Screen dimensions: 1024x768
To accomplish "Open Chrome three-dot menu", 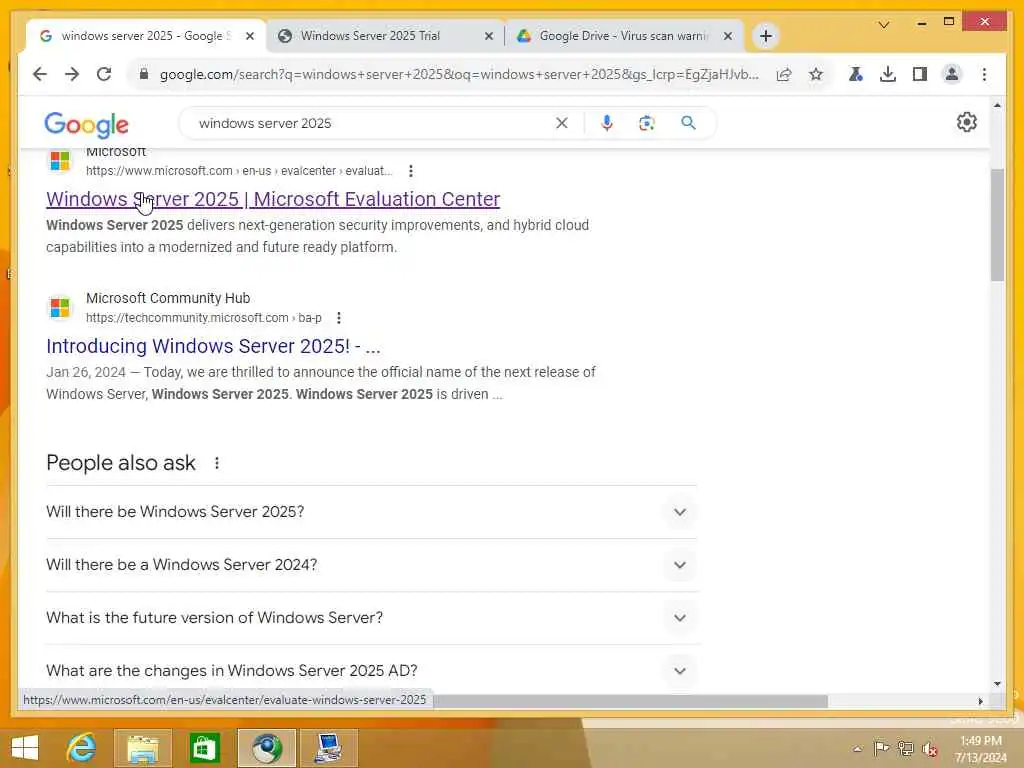I will coord(984,74).
